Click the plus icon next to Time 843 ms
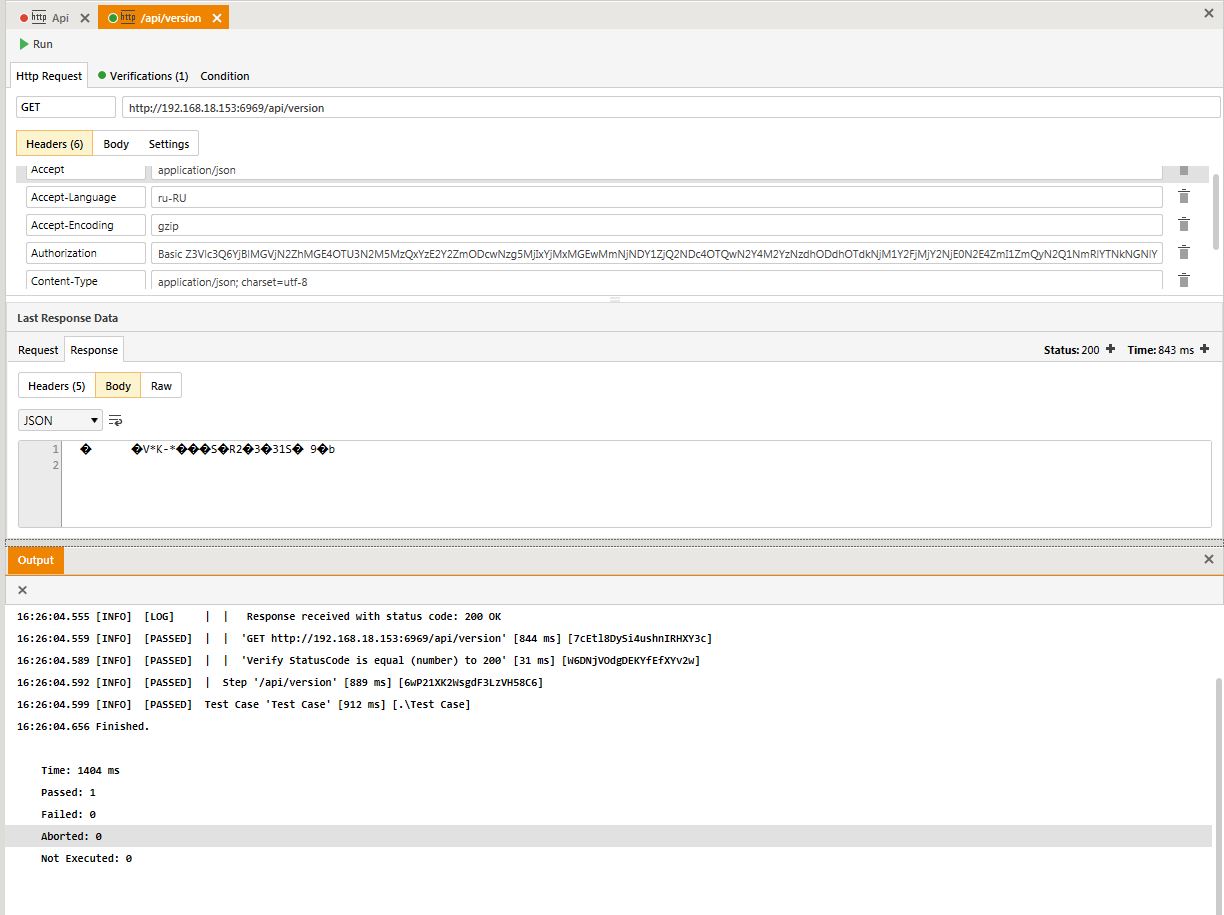 coord(1204,349)
